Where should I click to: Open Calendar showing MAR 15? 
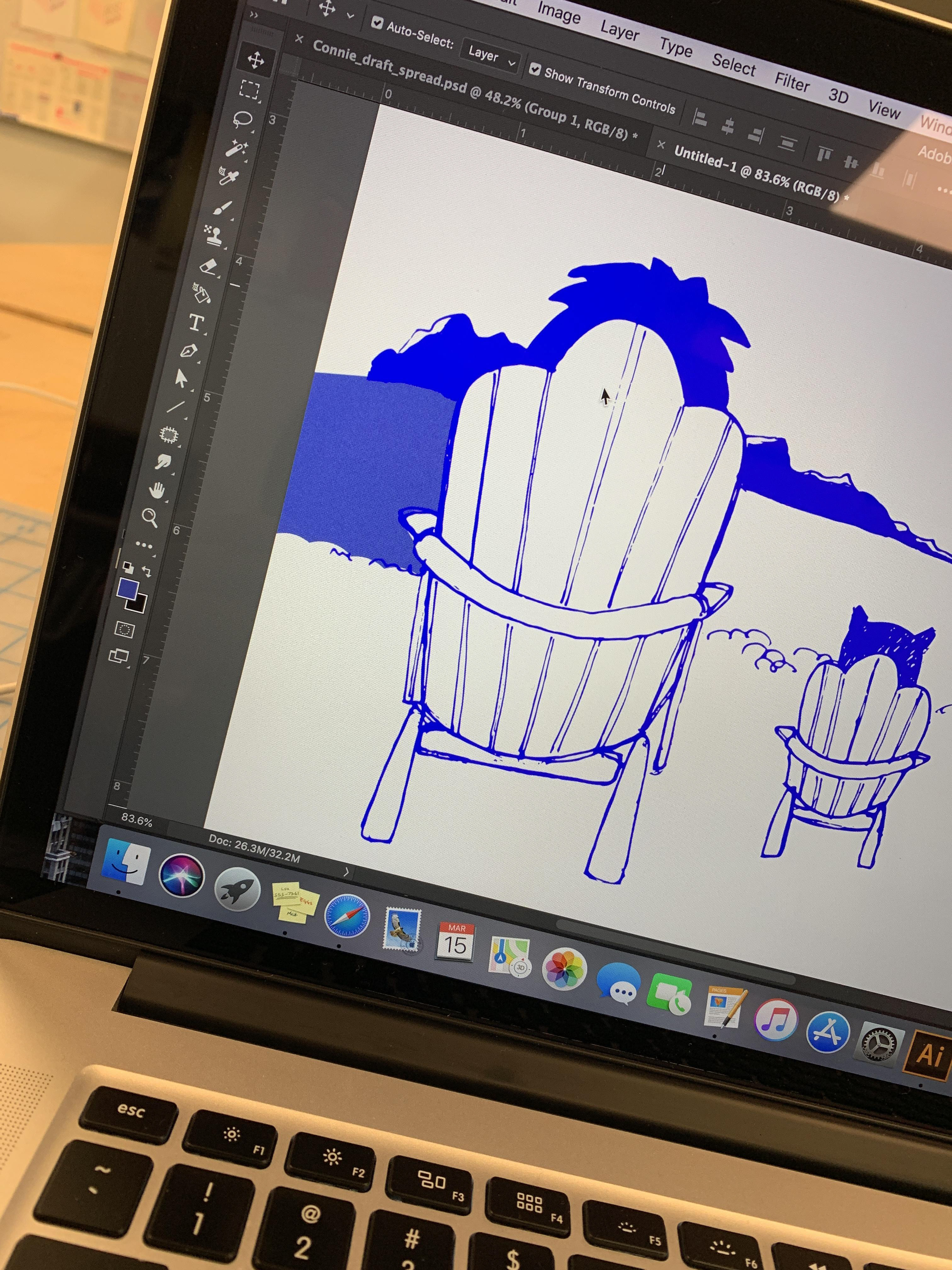click(455, 941)
